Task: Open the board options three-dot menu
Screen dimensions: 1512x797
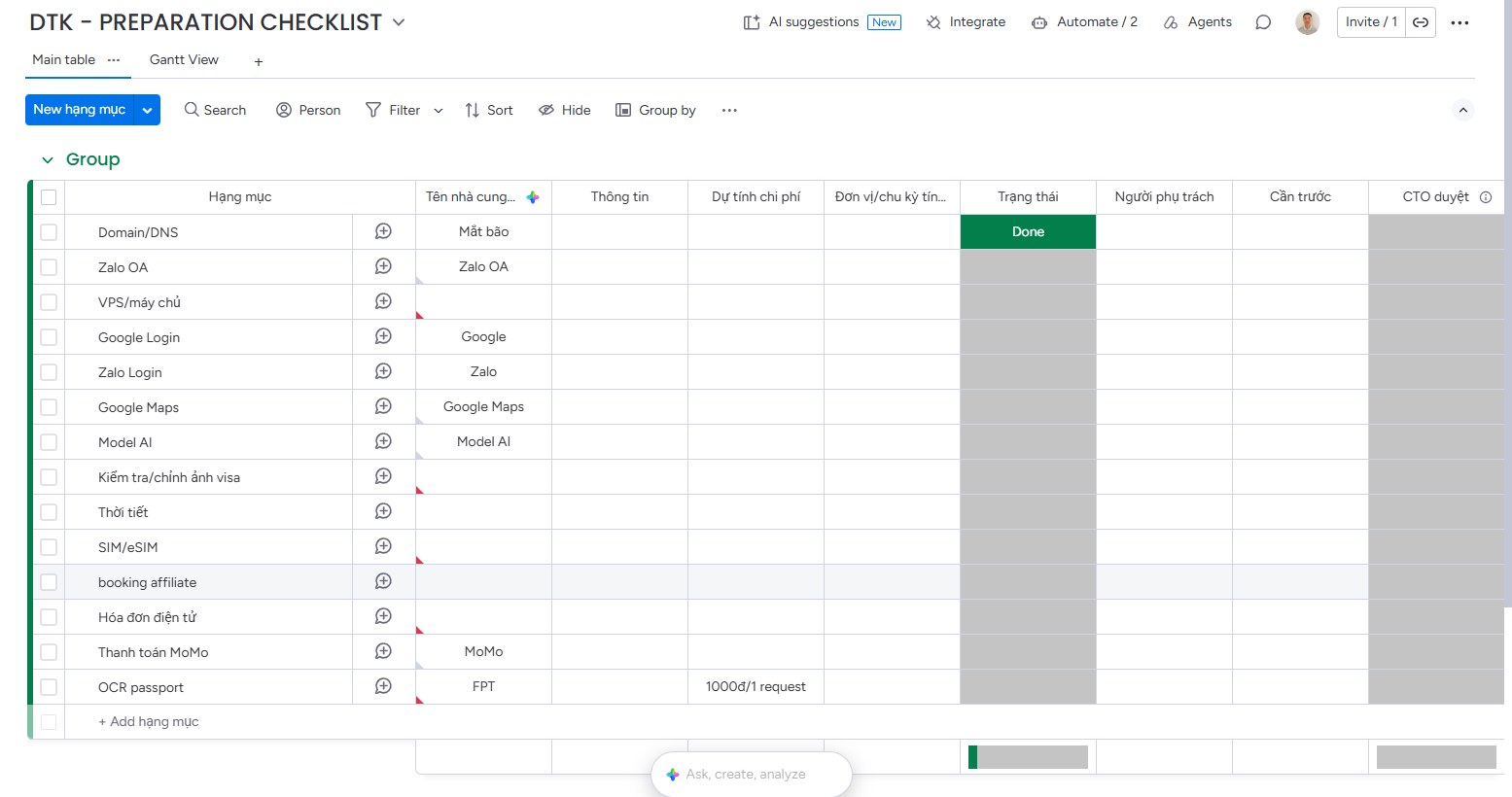Action: coord(1459,22)
